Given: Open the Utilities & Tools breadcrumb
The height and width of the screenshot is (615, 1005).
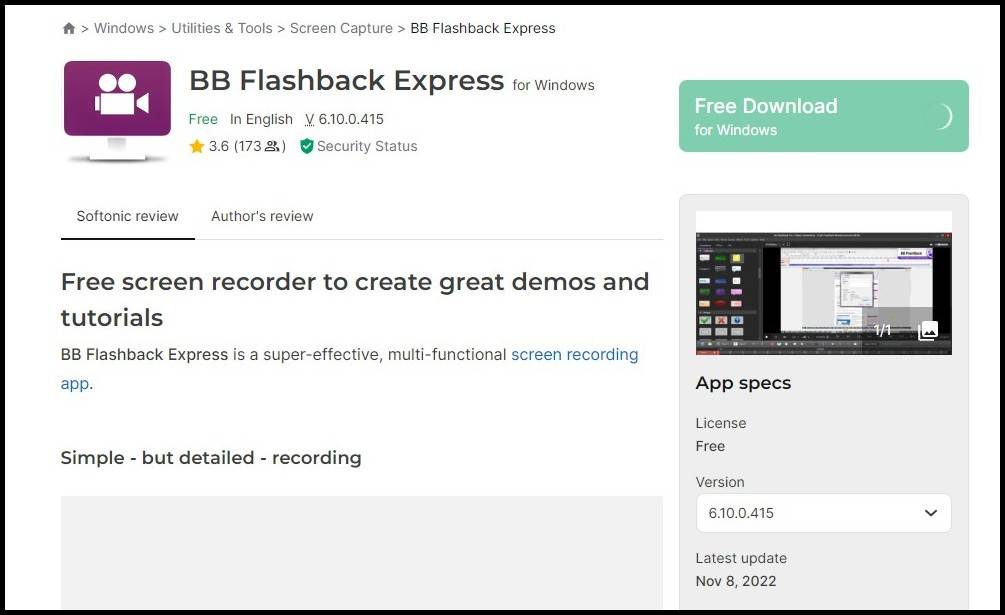Looking at the screenshot, I should click(221, 28).
